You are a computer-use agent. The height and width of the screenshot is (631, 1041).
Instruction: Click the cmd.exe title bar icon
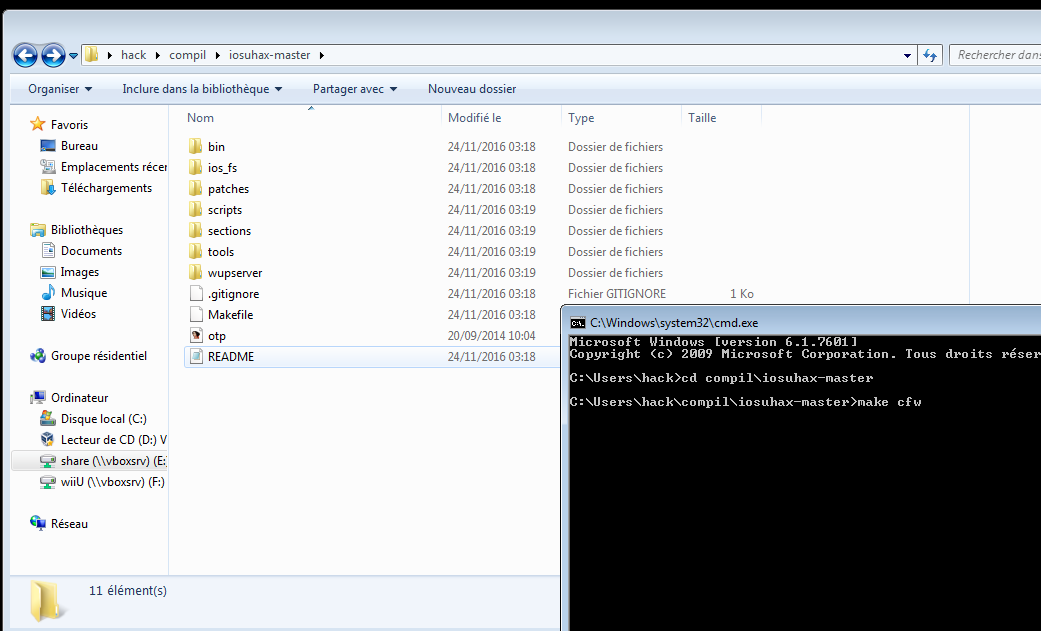click(578, 323)
